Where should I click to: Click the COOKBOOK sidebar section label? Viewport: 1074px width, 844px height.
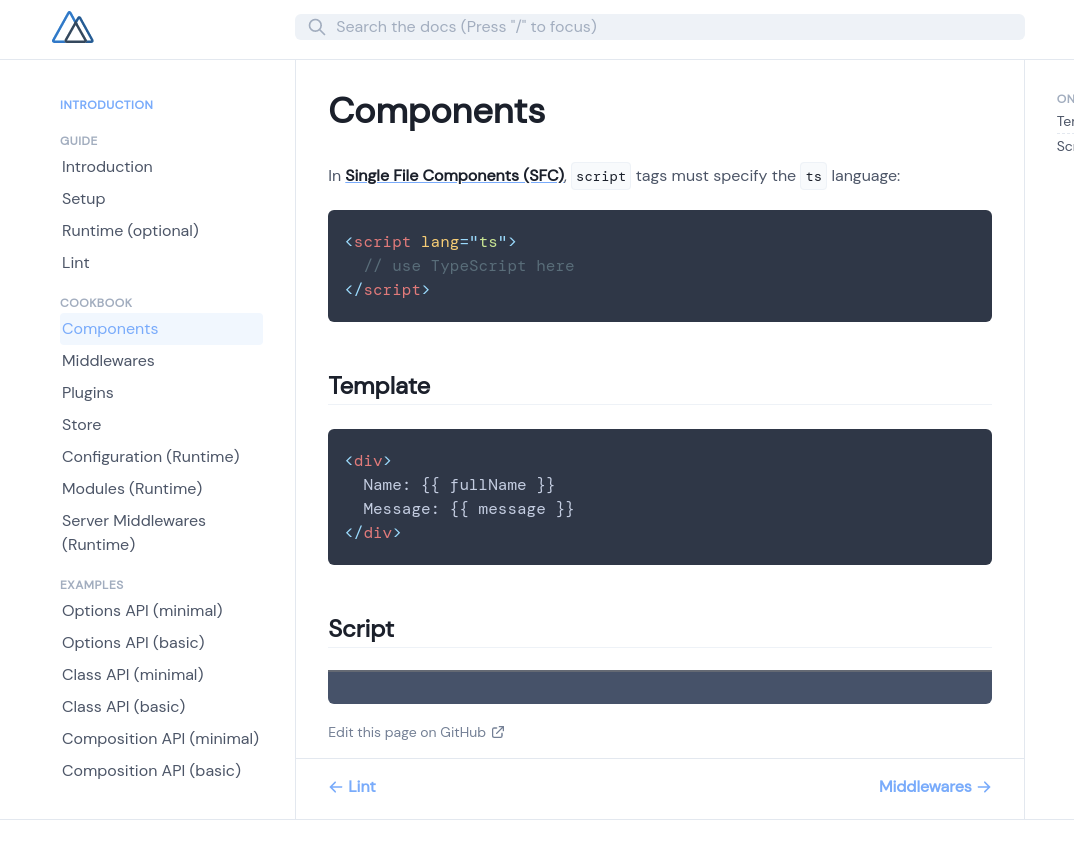pos(97,303)
